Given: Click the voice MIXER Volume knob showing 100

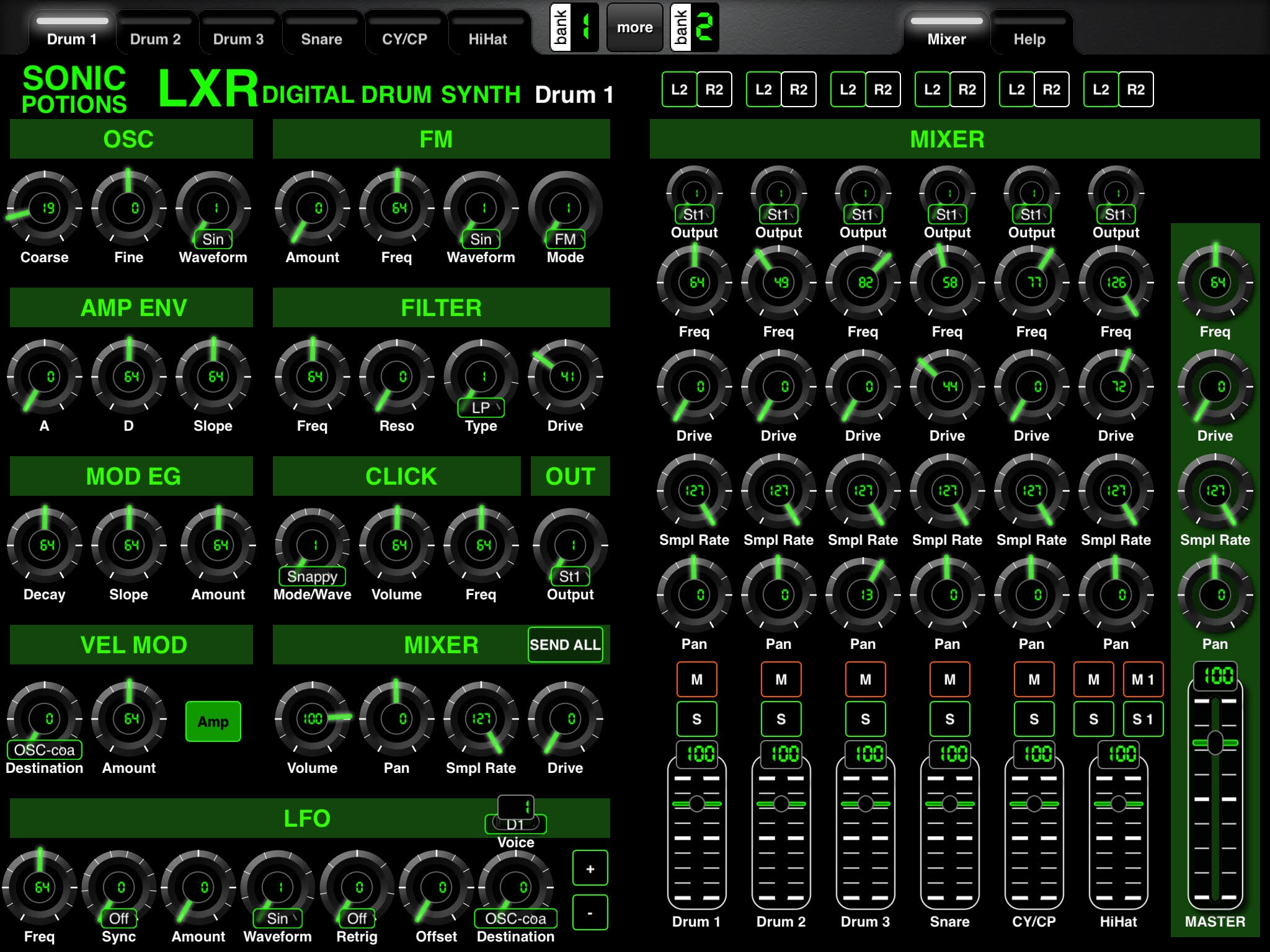Looking at the screenshot, I should [313, 719].
